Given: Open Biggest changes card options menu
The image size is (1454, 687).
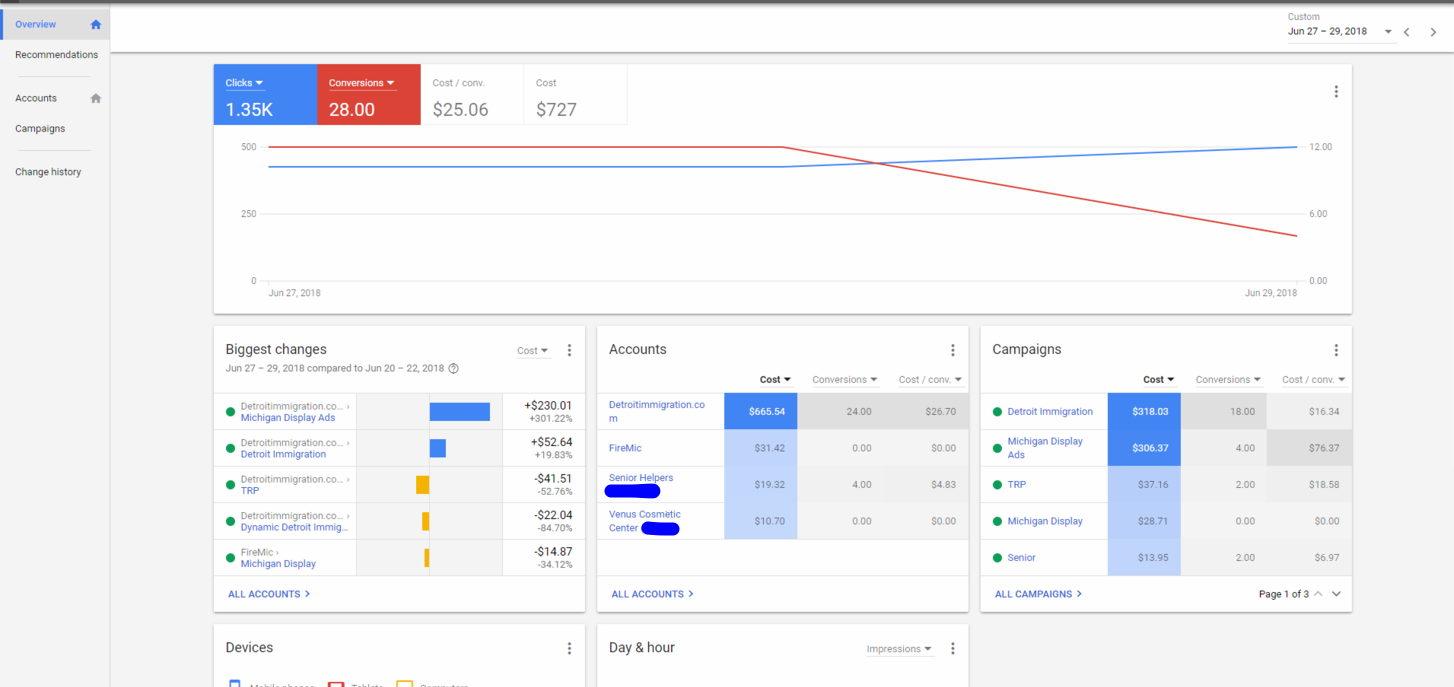Looking at the screenshot, I should coord(569,351).
